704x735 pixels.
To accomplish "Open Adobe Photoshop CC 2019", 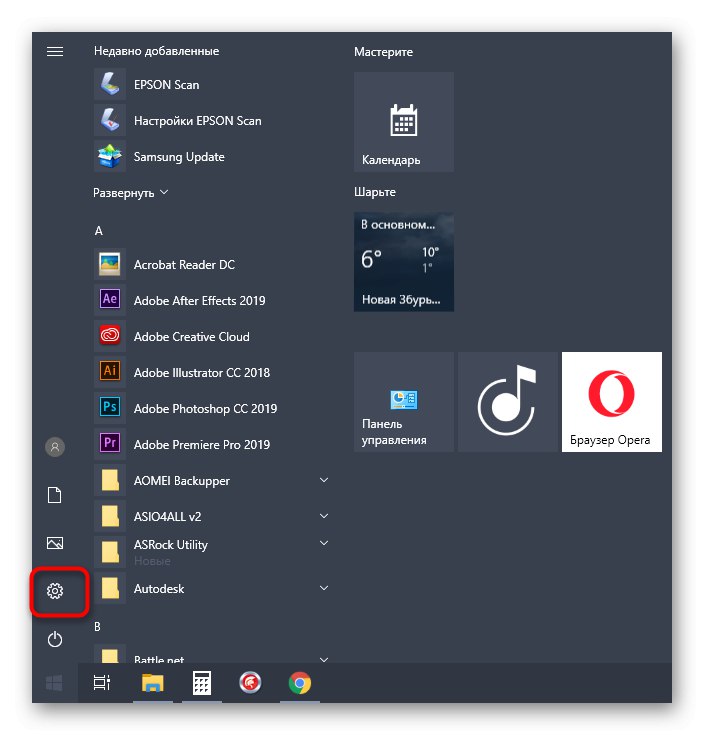I will pos(211,408).
